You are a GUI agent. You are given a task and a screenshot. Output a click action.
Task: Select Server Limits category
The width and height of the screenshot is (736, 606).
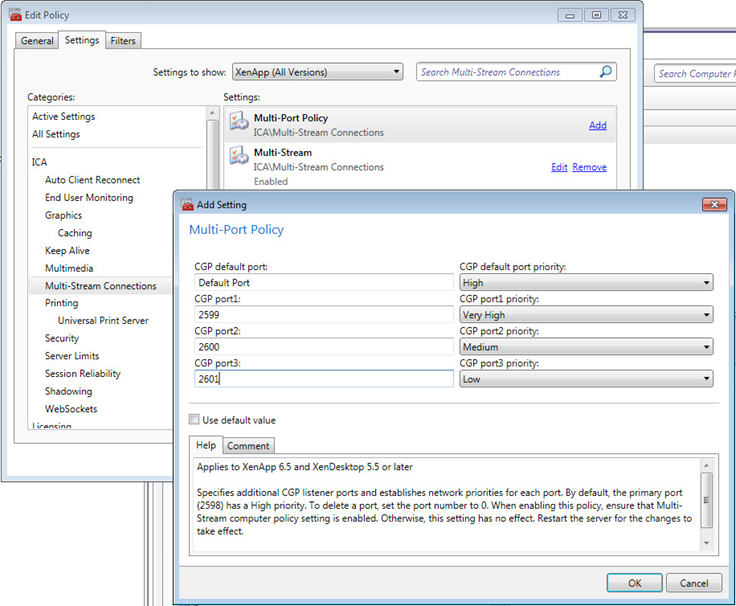(x=72, y=356)
